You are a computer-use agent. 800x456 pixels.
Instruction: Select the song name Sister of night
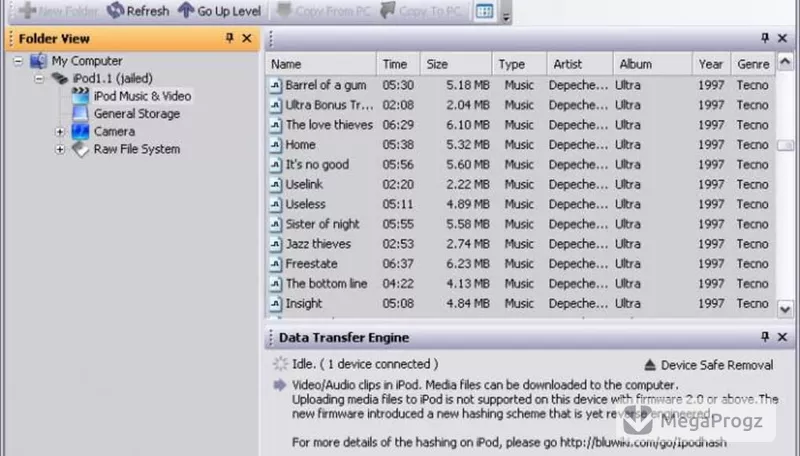tap(322, 224)
